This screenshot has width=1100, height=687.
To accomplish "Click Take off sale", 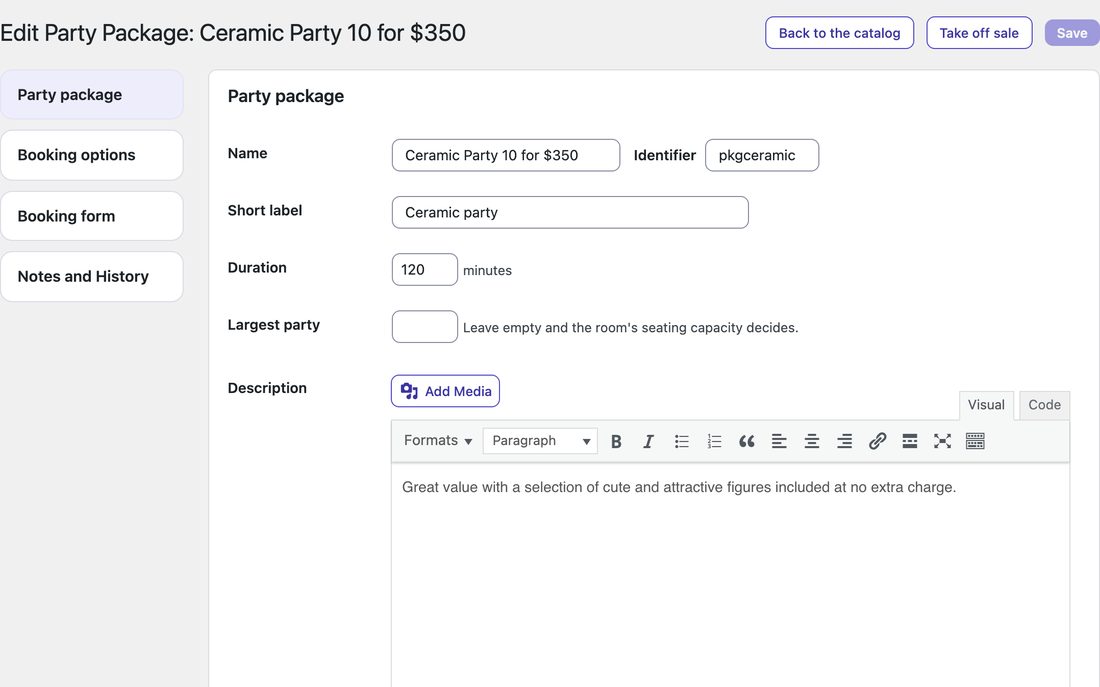I will (979, 33).
